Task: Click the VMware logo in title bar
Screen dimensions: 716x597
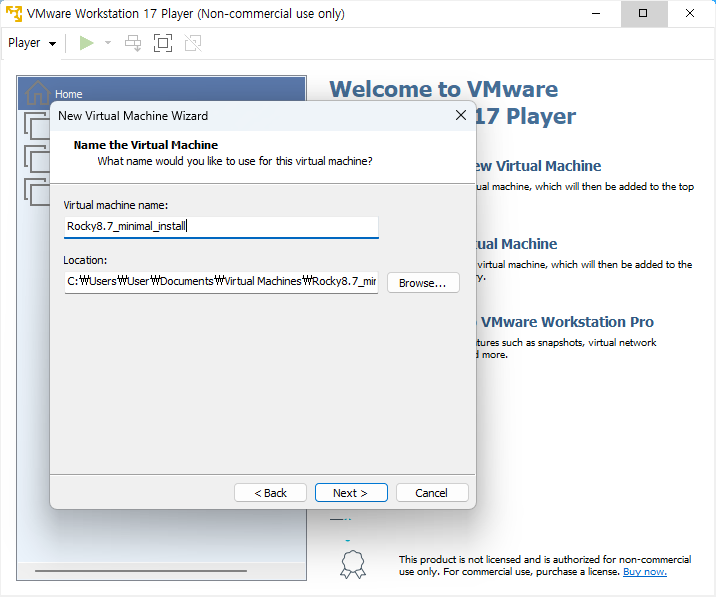Action: click(x=14, y=14)
